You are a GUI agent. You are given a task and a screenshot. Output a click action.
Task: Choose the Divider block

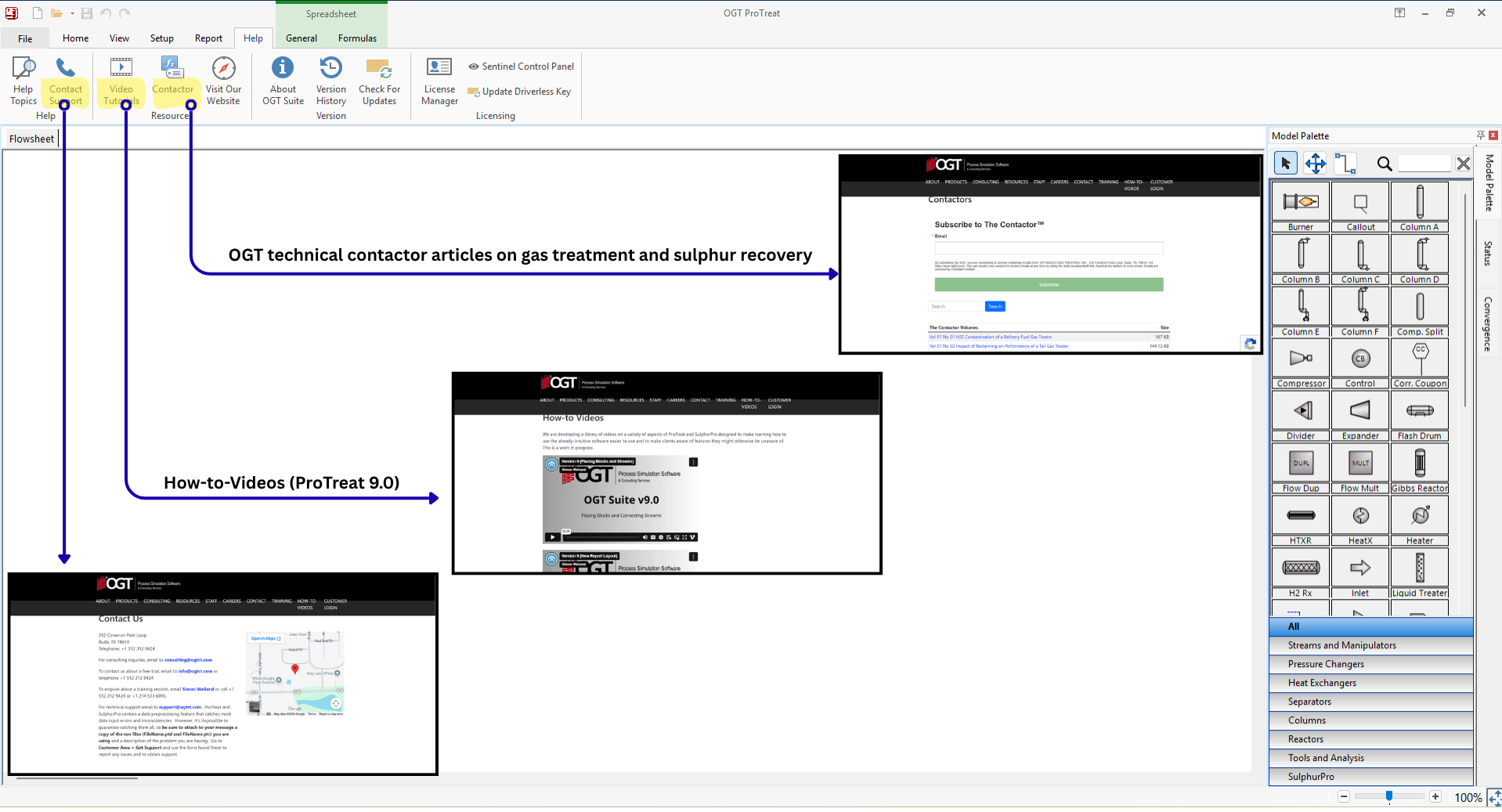point(1301,416)
